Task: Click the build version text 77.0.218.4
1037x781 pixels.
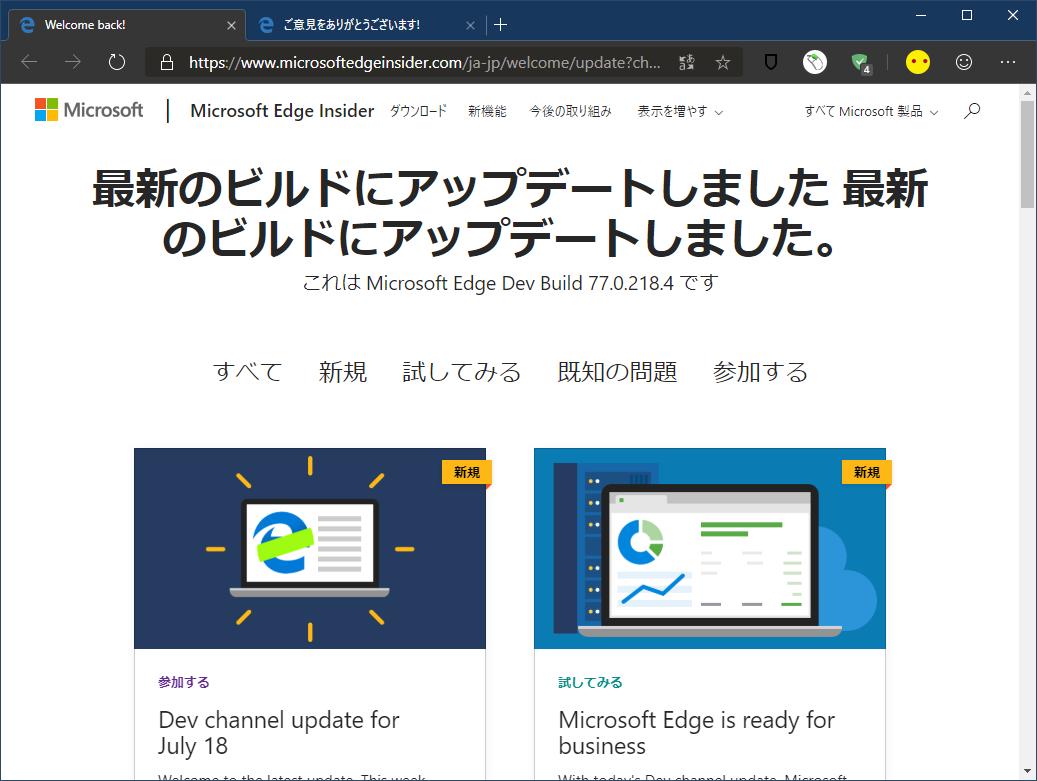Action: click(631, 283)
